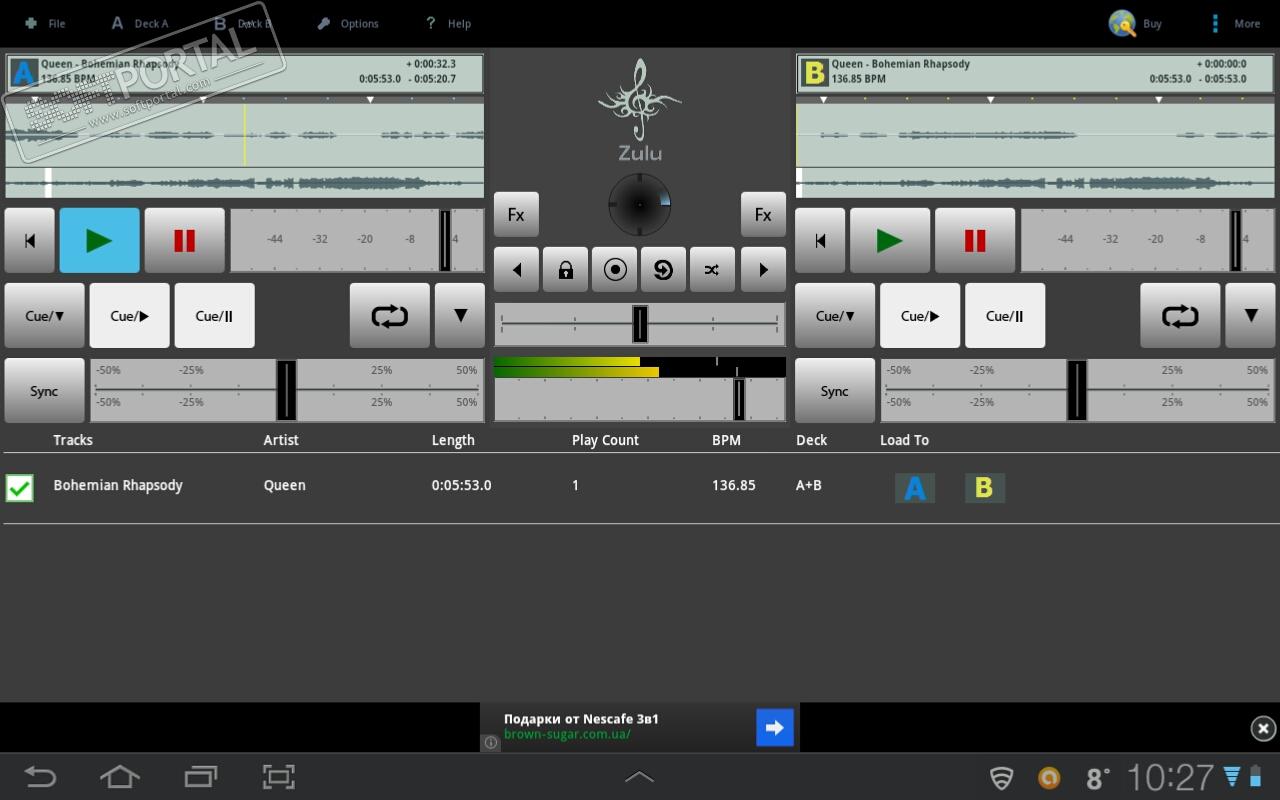Viewport: 1280px width, 800px height.
Task: Open the Help menu
Action: (x=447, y=23)
